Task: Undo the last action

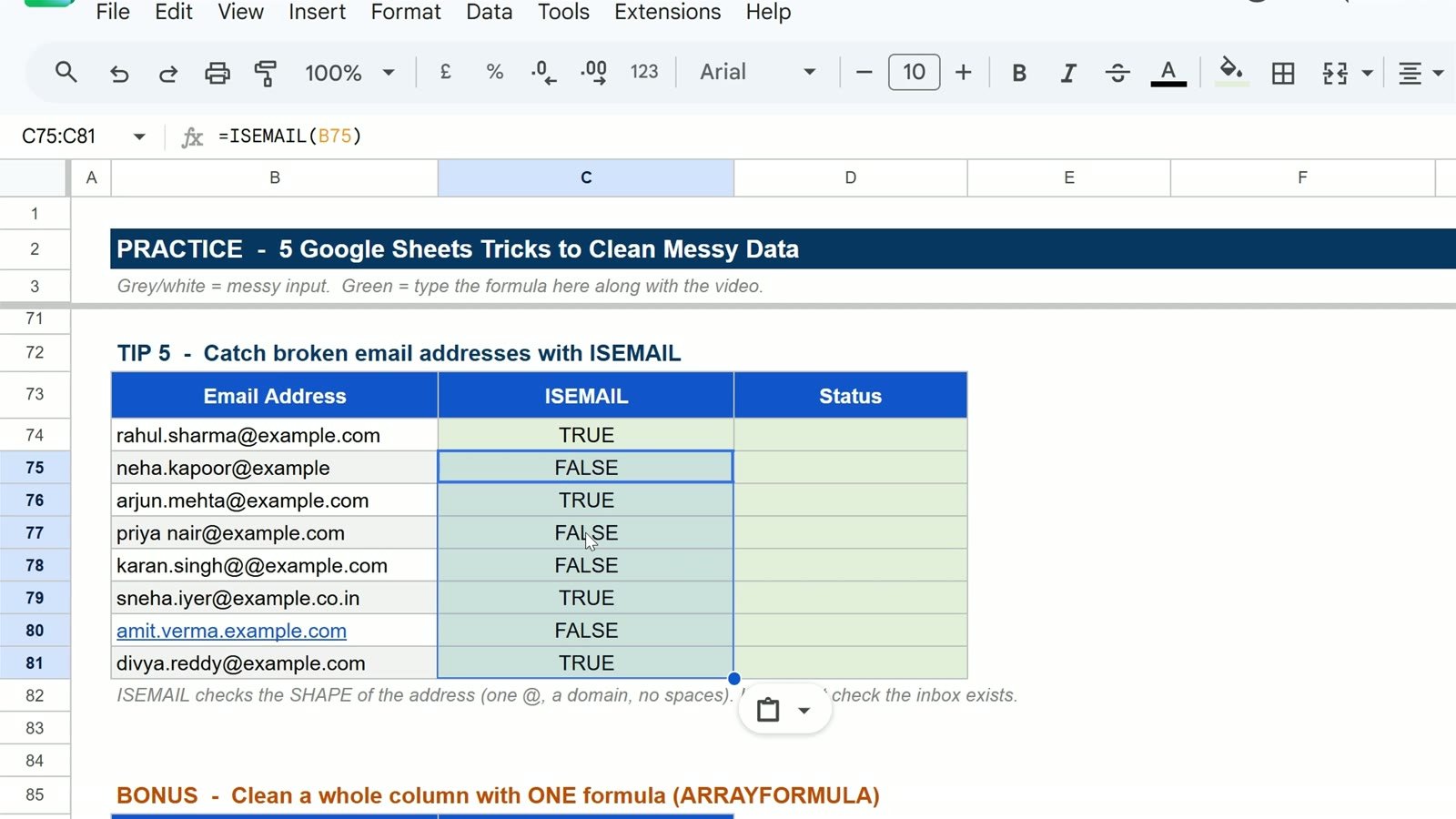Action: [x=119, y=73]
